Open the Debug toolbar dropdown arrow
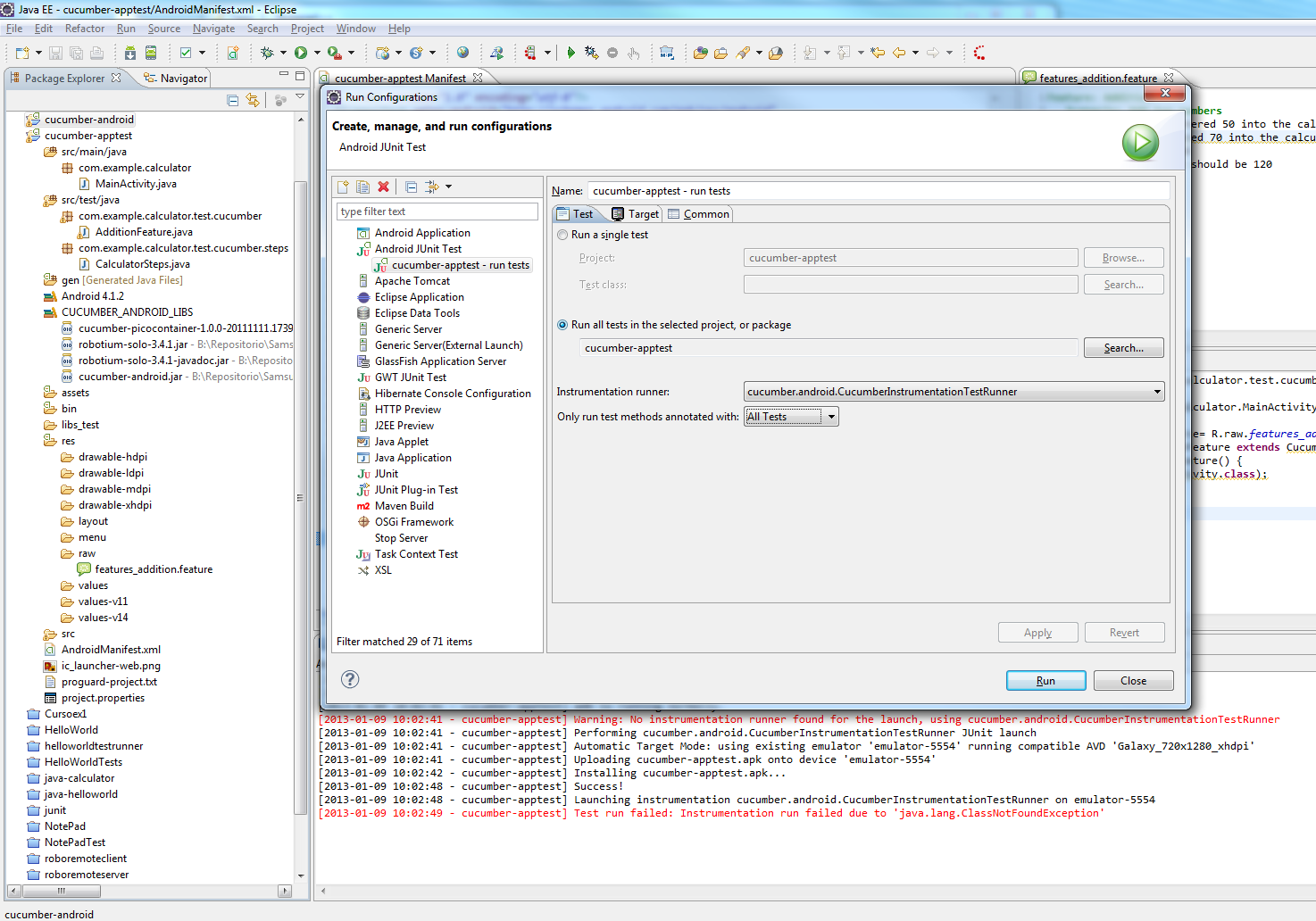The width and height of the screenshot is (1316, 921). 283,53
